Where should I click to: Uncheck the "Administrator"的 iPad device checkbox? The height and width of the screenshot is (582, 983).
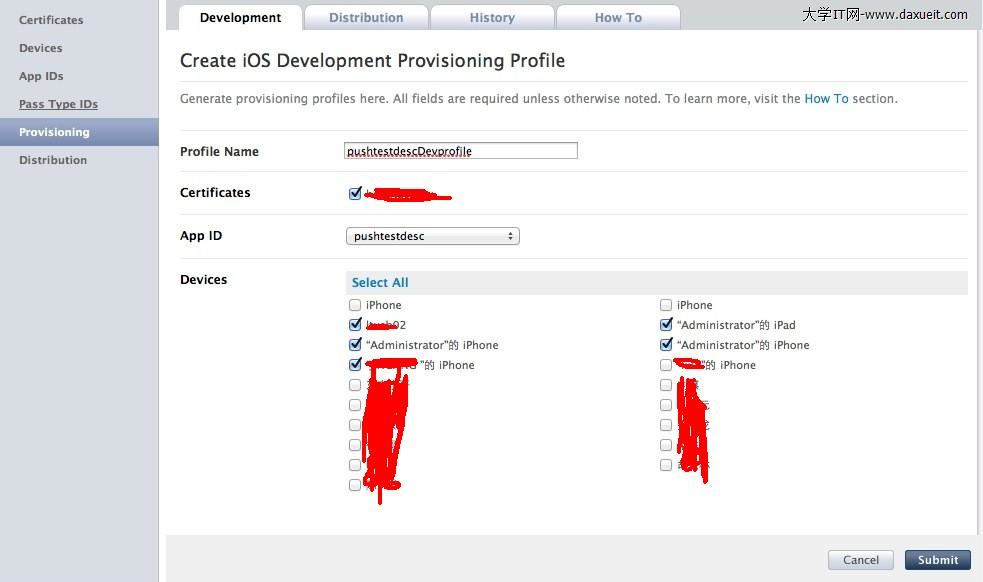(666, 325)
